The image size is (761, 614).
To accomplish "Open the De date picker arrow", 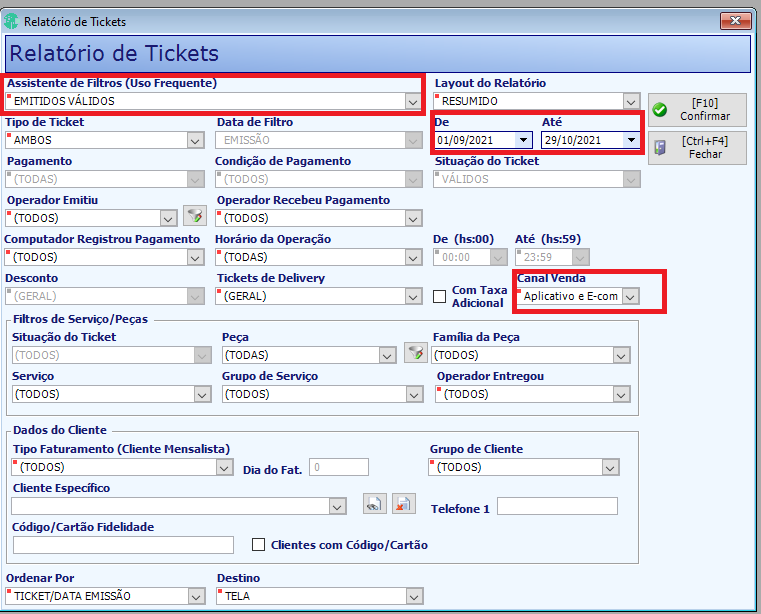I will (523, 140).
